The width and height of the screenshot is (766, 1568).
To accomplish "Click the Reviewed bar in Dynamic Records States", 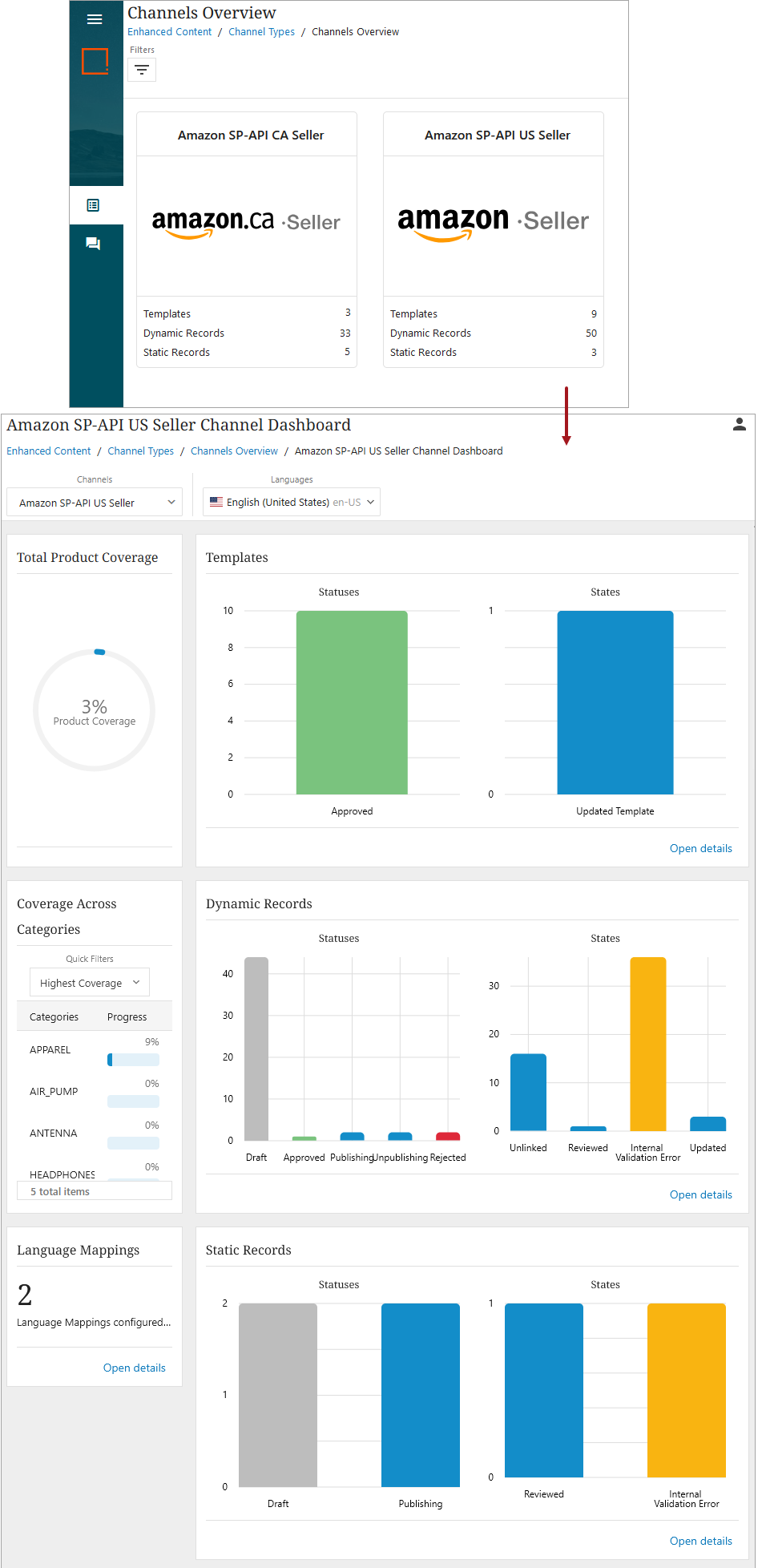I will [x=588, y=1129].
